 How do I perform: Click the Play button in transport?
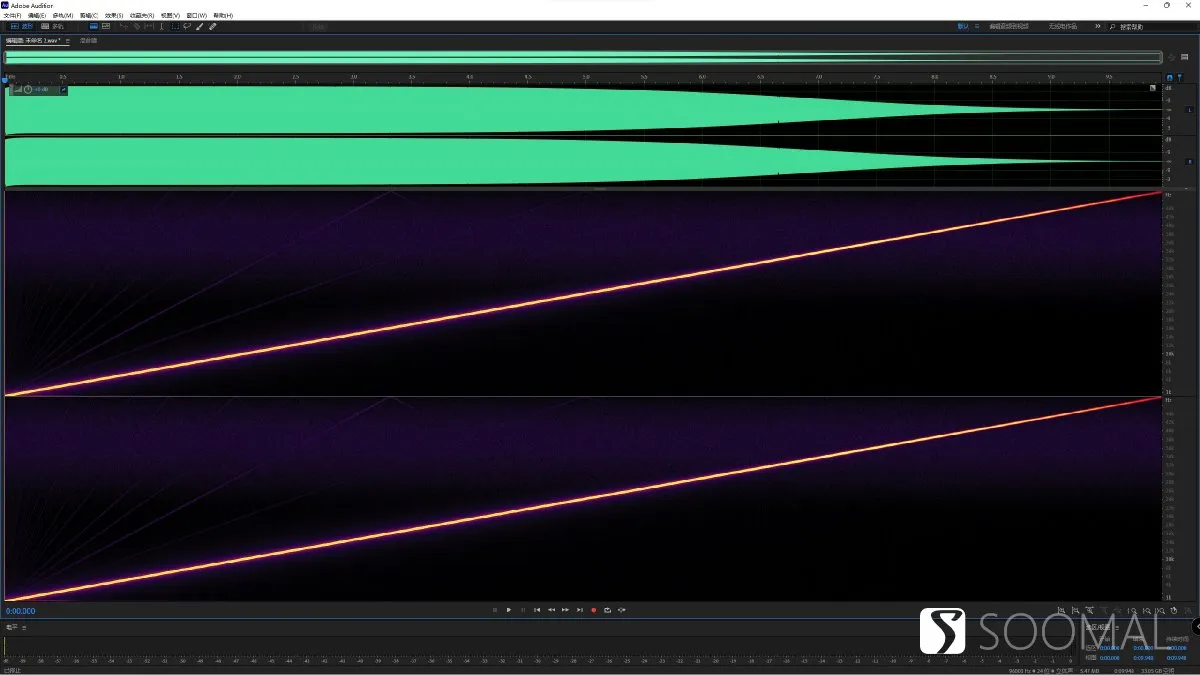[509, 610]
